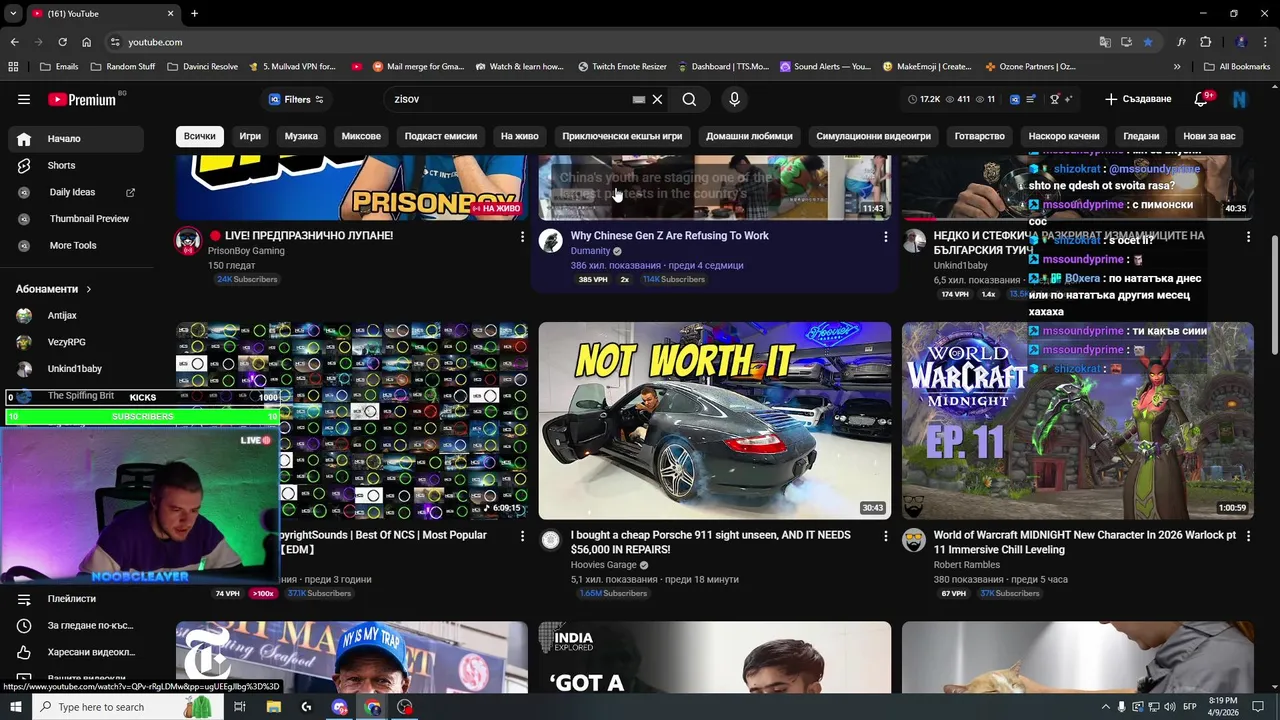1280x720 pixels.
Task: Open the notifications bell
Action: coord(1201,99)
